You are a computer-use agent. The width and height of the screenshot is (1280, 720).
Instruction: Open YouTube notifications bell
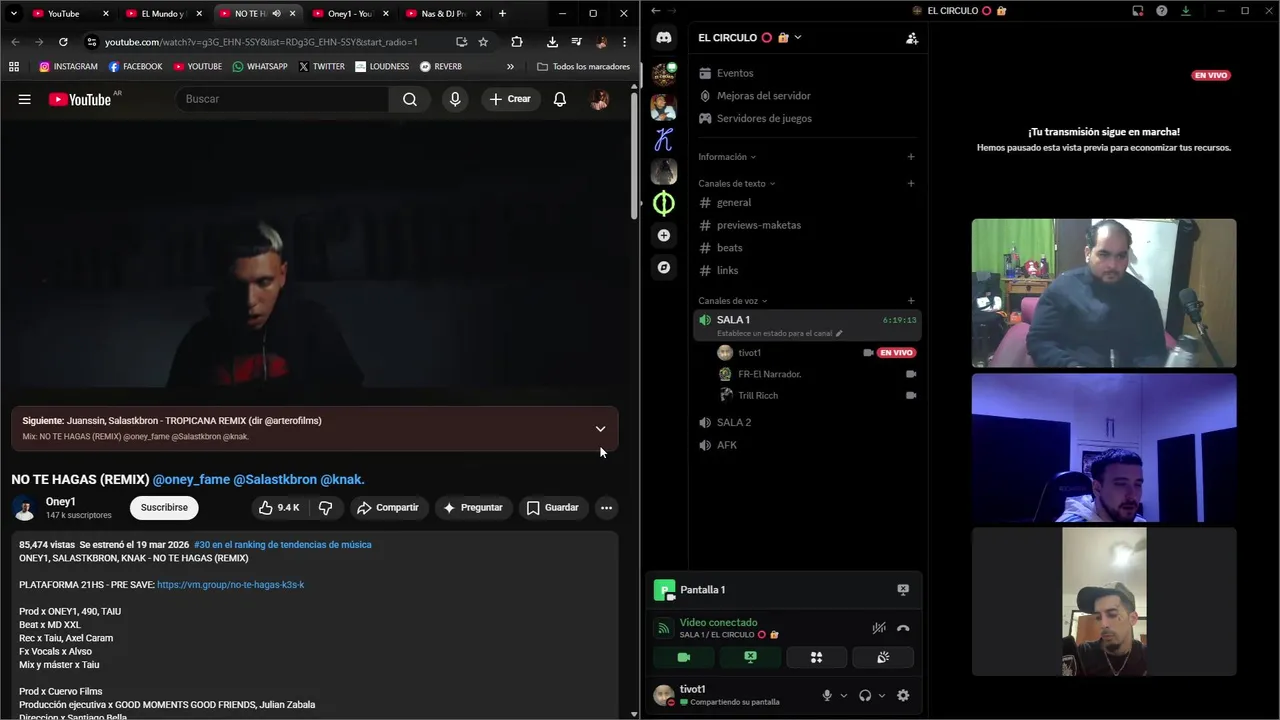coord(560,99)
